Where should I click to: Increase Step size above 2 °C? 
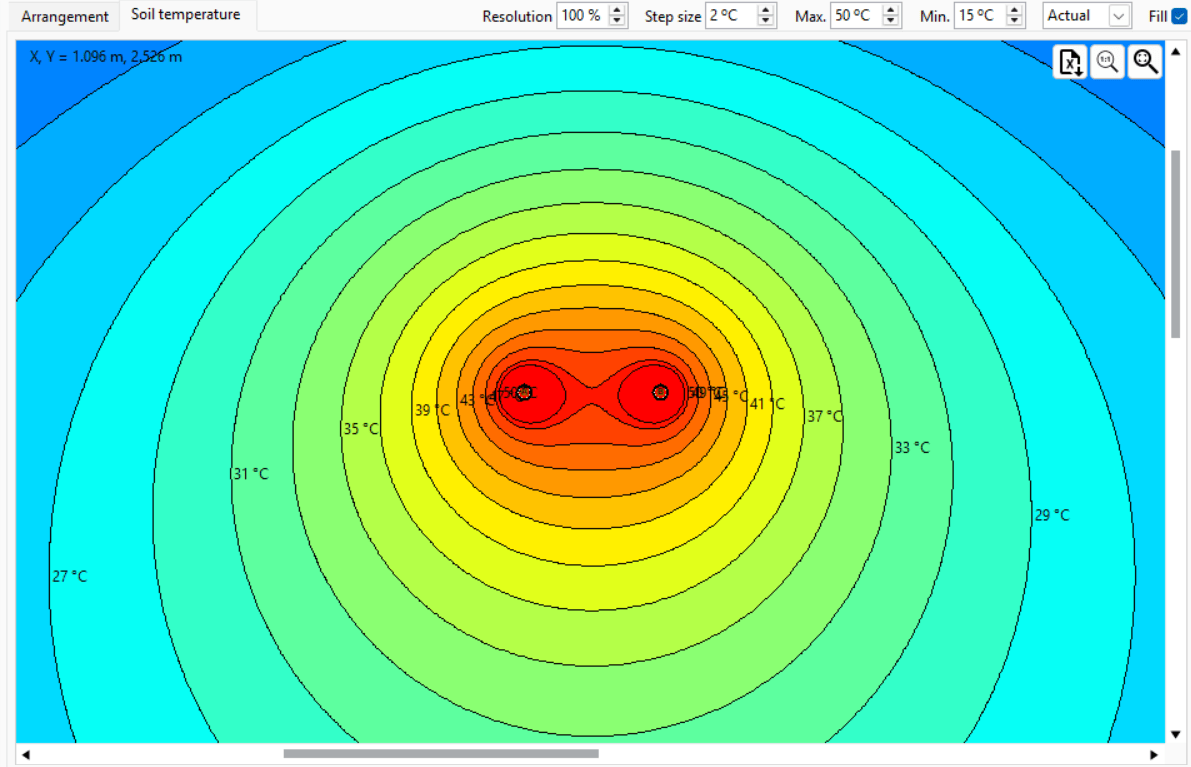tap(766, 10)
